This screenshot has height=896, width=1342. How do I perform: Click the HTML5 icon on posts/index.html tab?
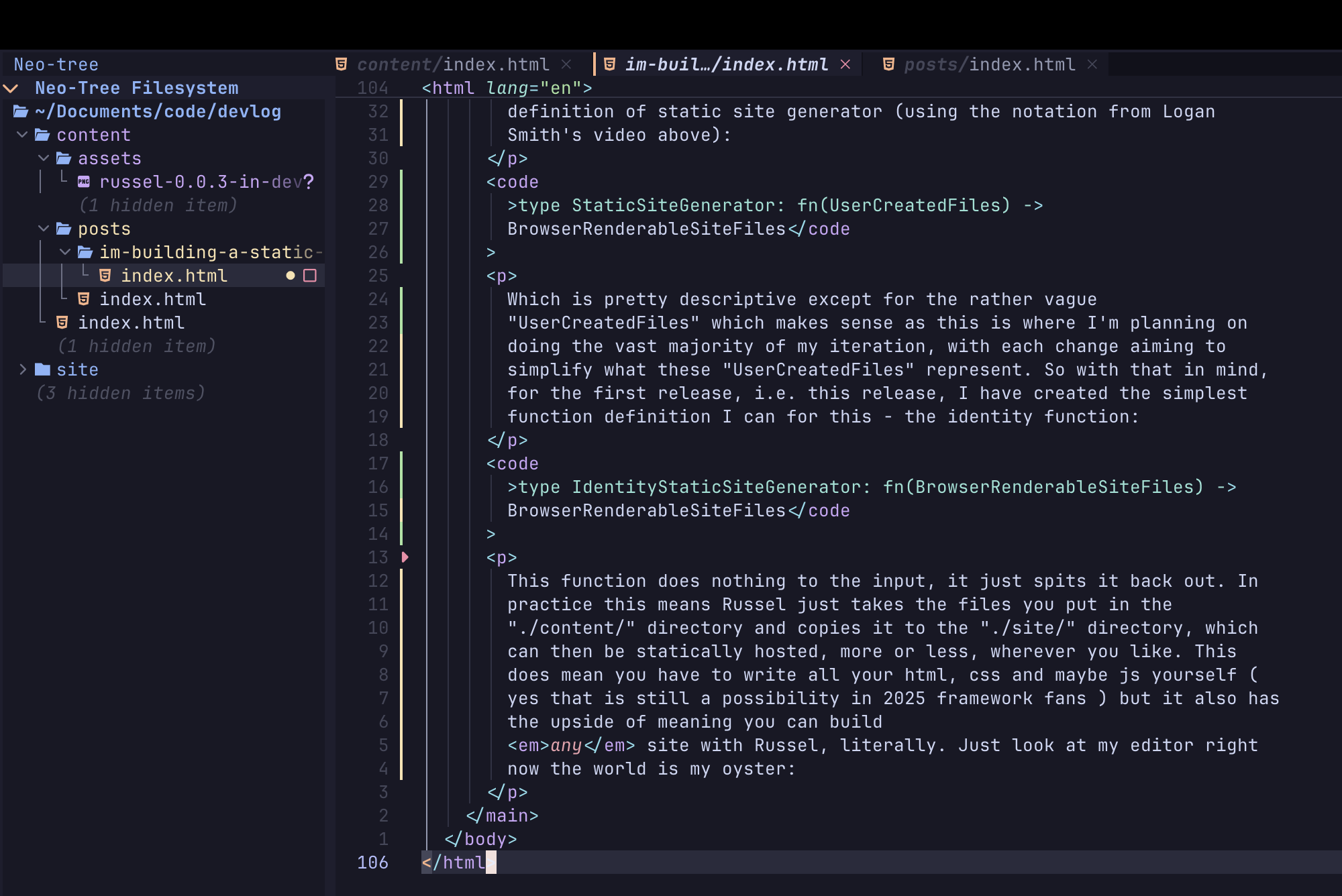[x=889, y=64]
